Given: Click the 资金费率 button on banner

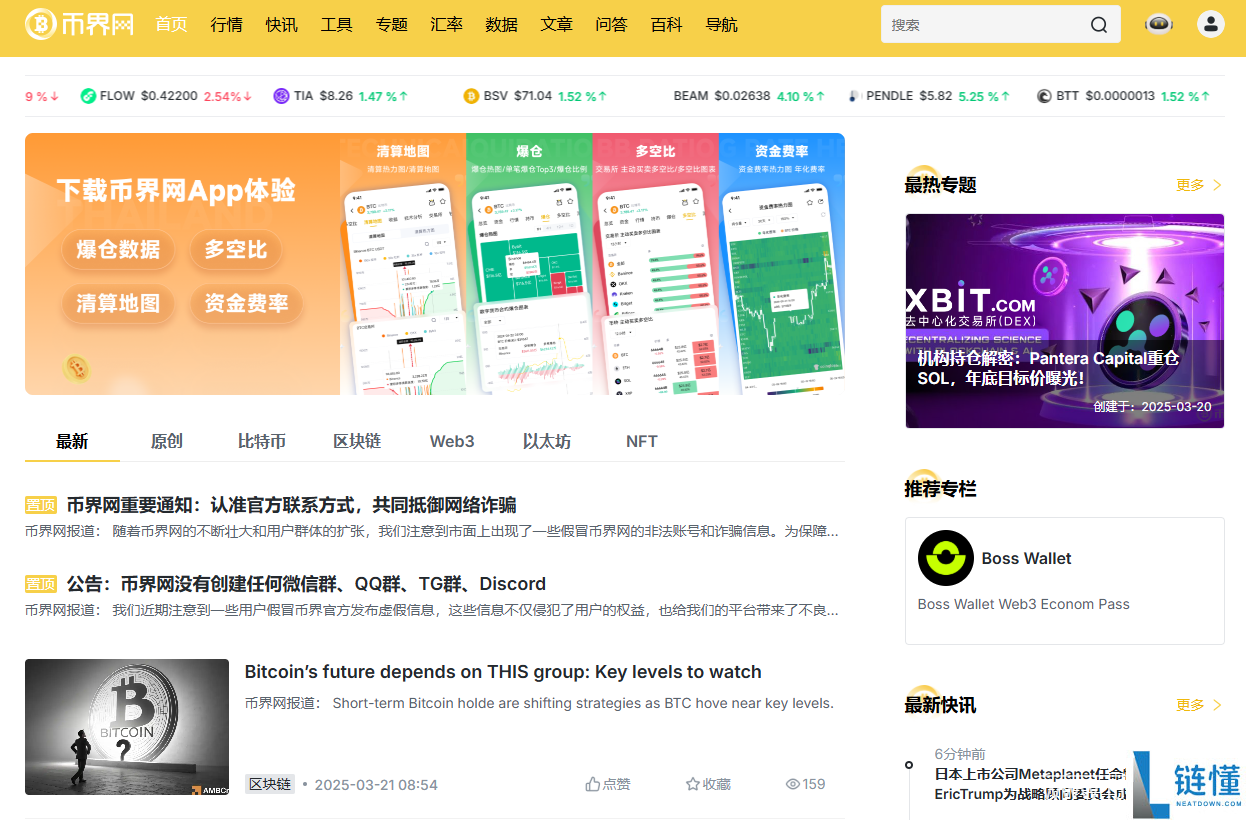Looking at the screenshot, I should tap(246, 303).
